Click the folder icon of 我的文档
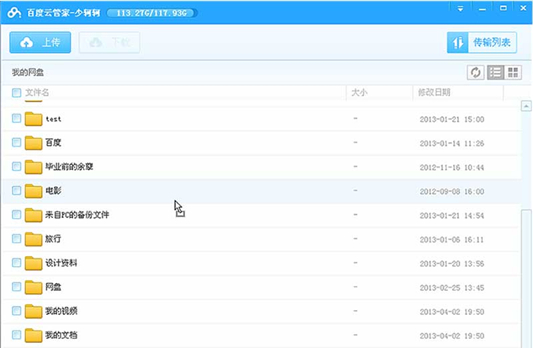533x361 pixels. (x=33, y=336)
